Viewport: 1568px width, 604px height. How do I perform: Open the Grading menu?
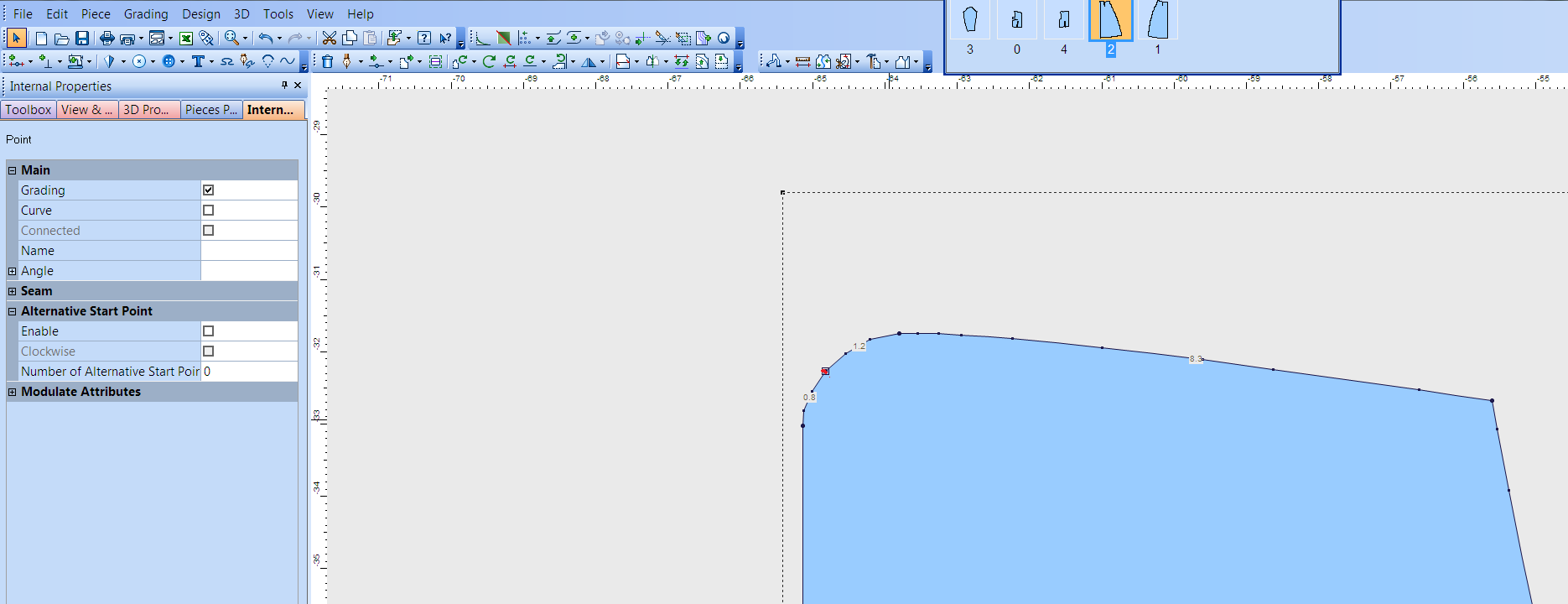pyautogui.click(x=146, y=13)
